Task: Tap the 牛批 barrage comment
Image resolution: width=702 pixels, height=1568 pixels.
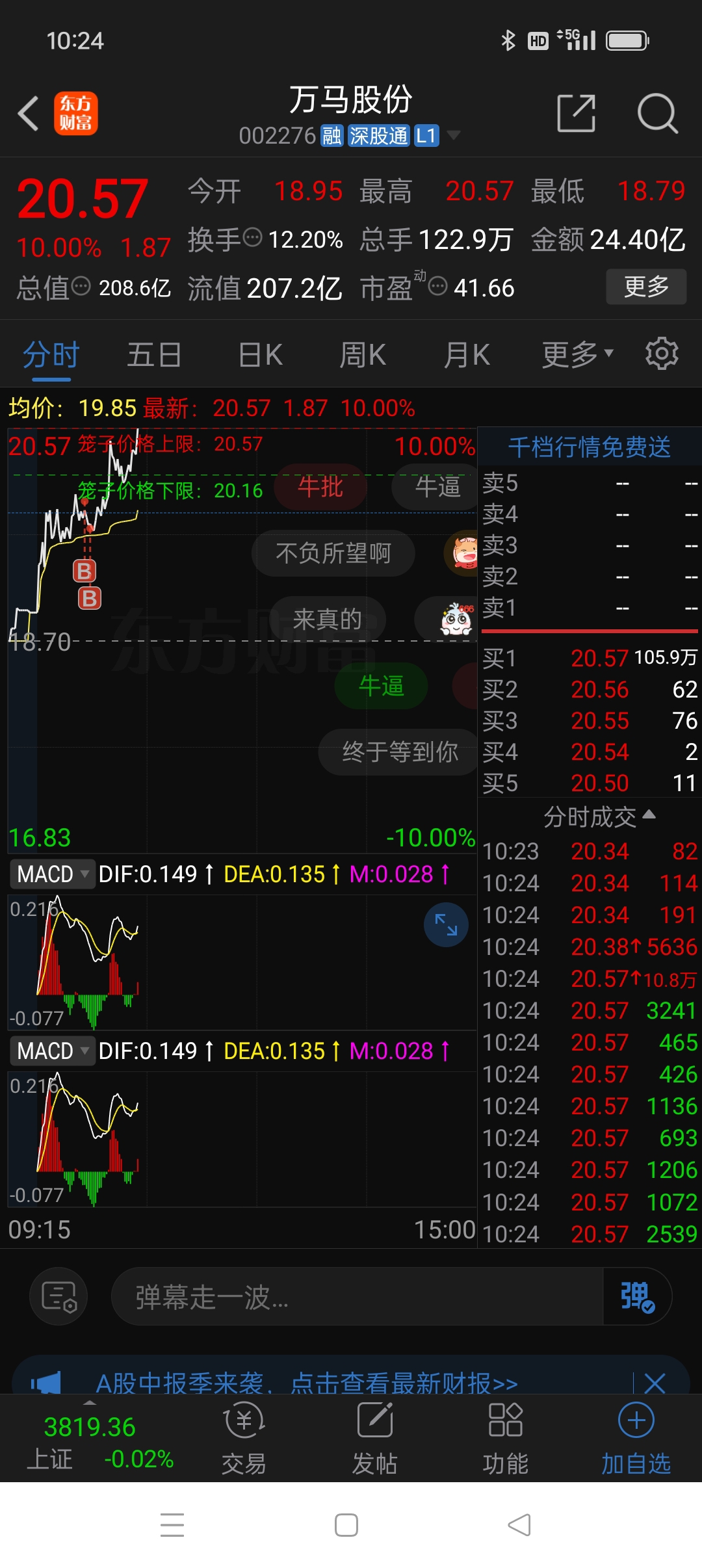Action: (x=320, y=486)
